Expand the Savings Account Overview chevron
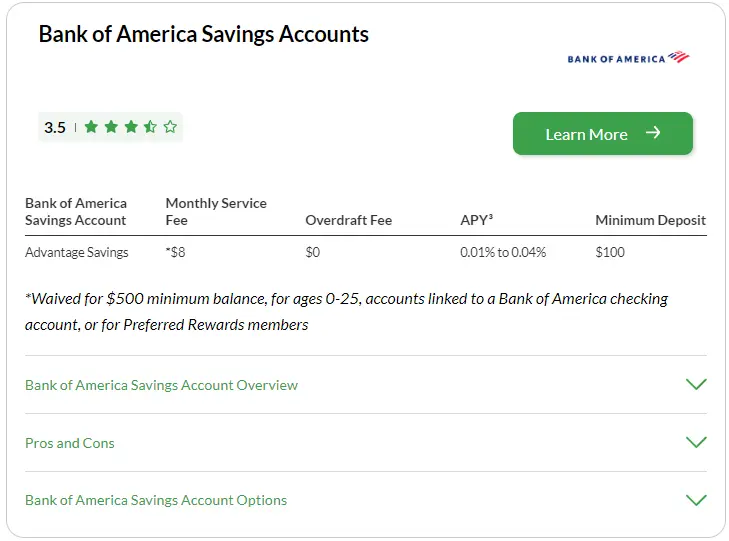Viewport: 729px width, 541px height. (x=696, y=384)
